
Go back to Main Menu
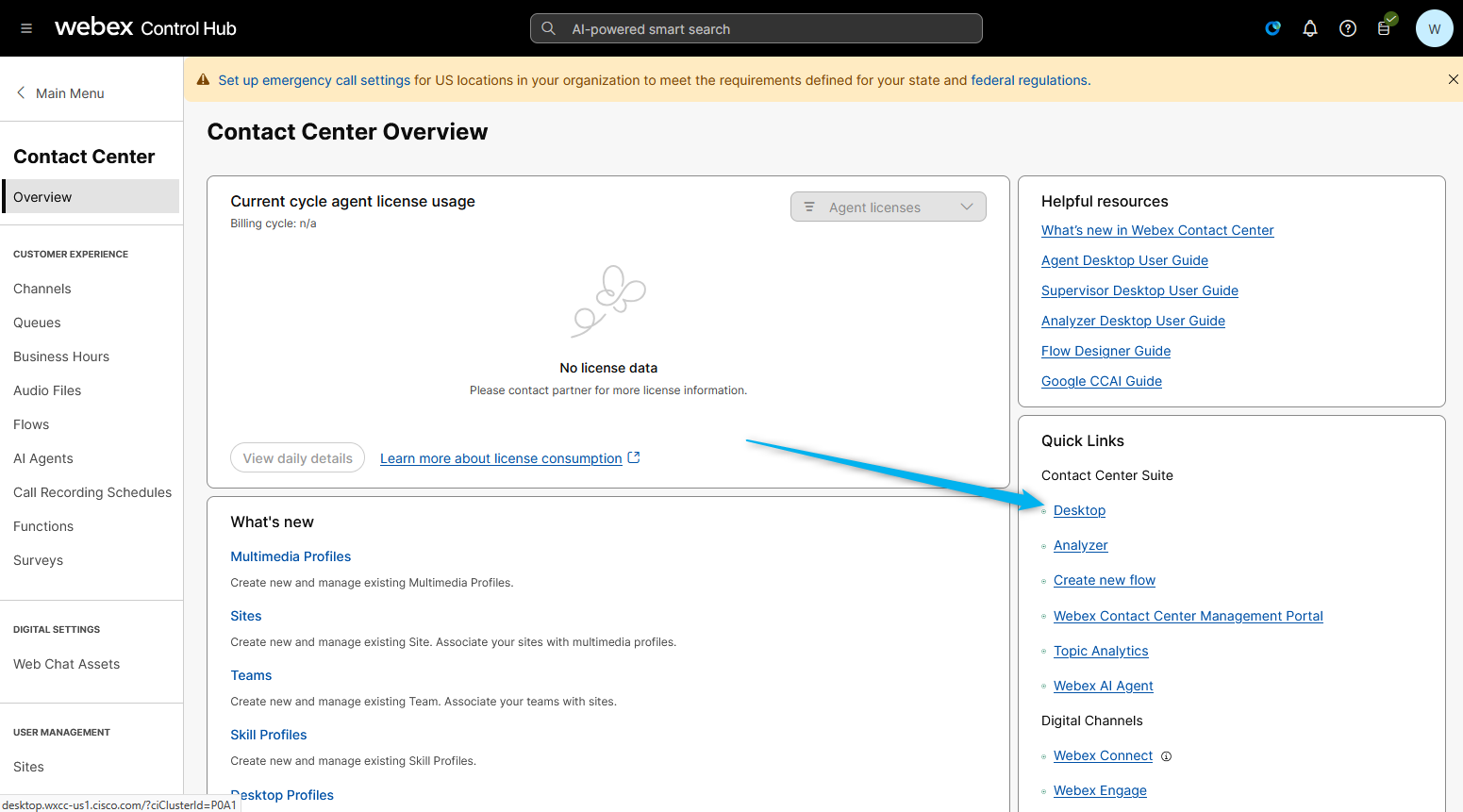coord(60,93)
